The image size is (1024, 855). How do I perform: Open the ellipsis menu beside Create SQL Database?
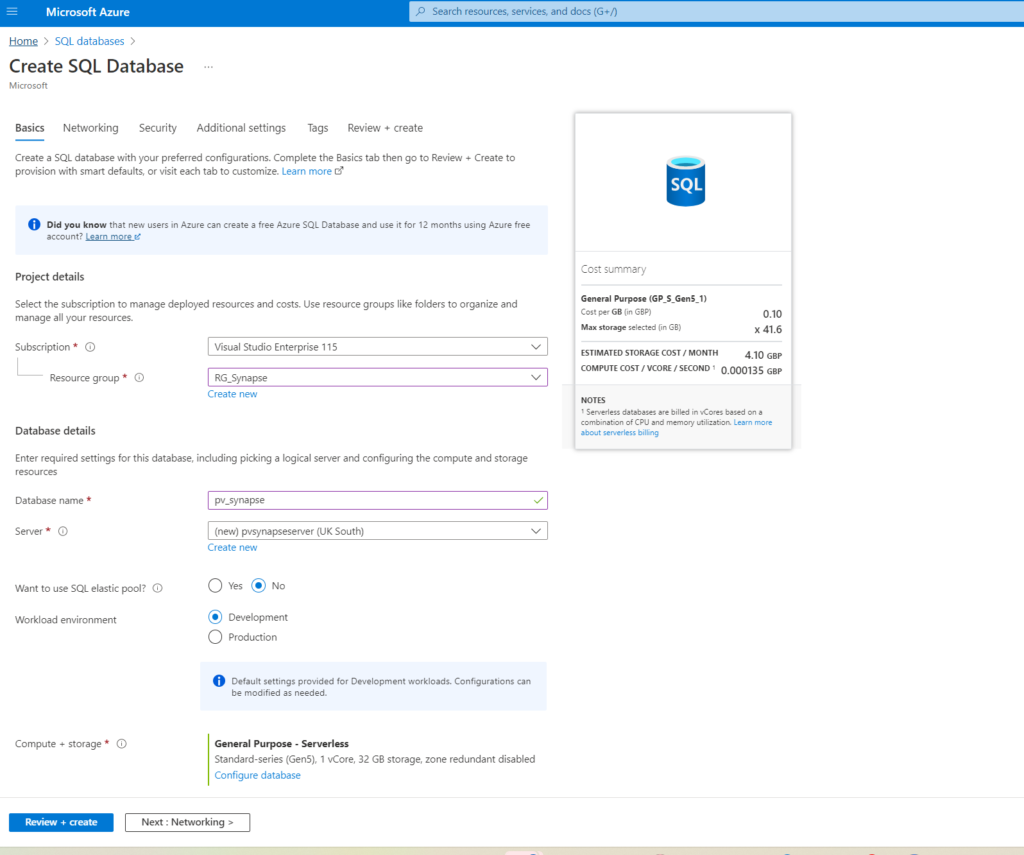tap(208, 67)
